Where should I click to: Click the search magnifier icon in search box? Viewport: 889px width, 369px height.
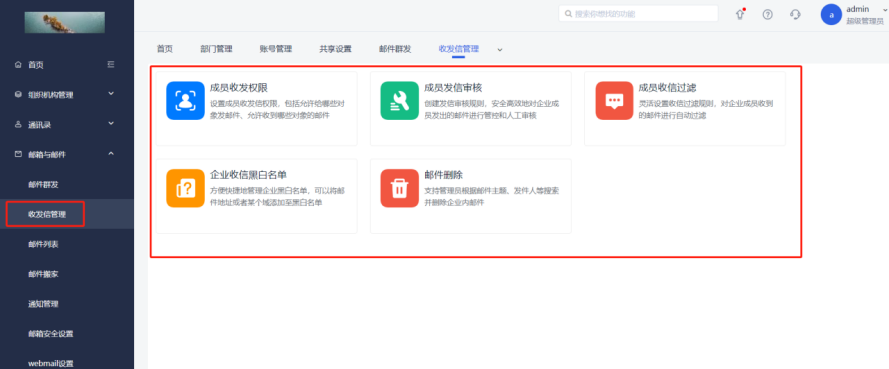coord(569,14)
